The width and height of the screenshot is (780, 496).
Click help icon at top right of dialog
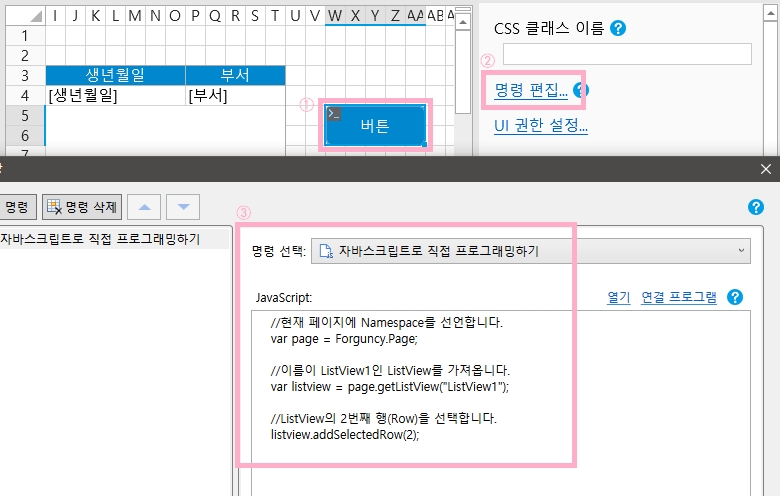(x=756, y=207)
